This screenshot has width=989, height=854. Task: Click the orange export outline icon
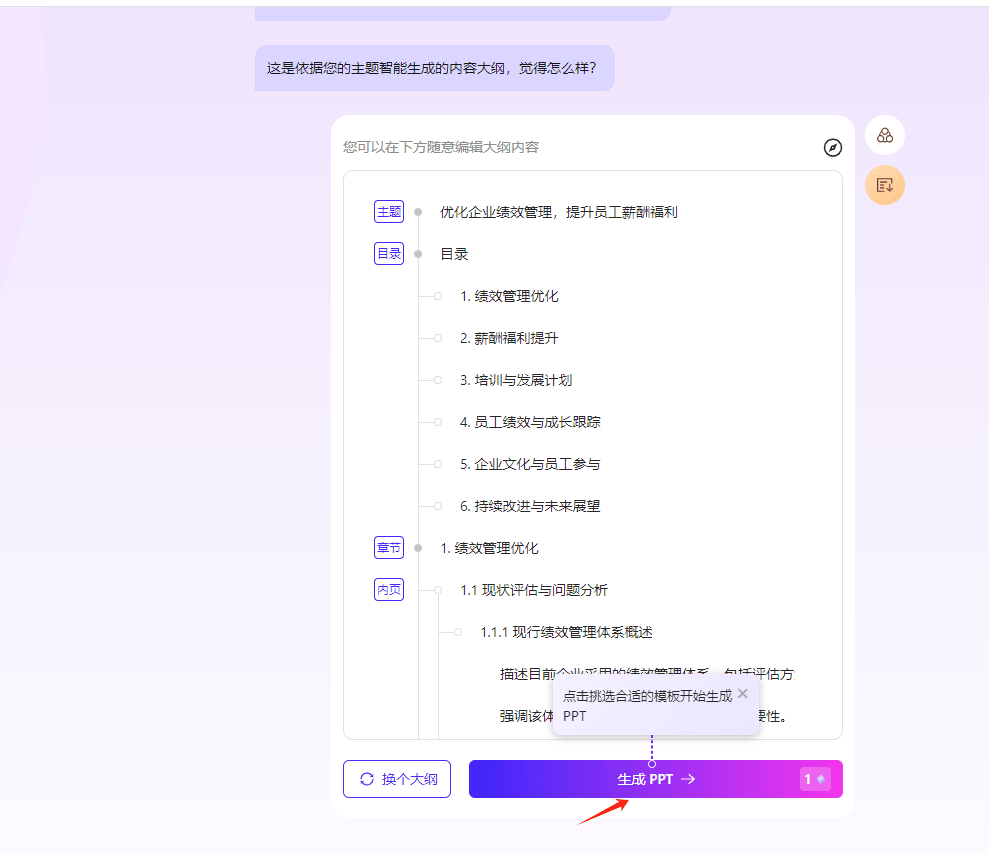884,185
